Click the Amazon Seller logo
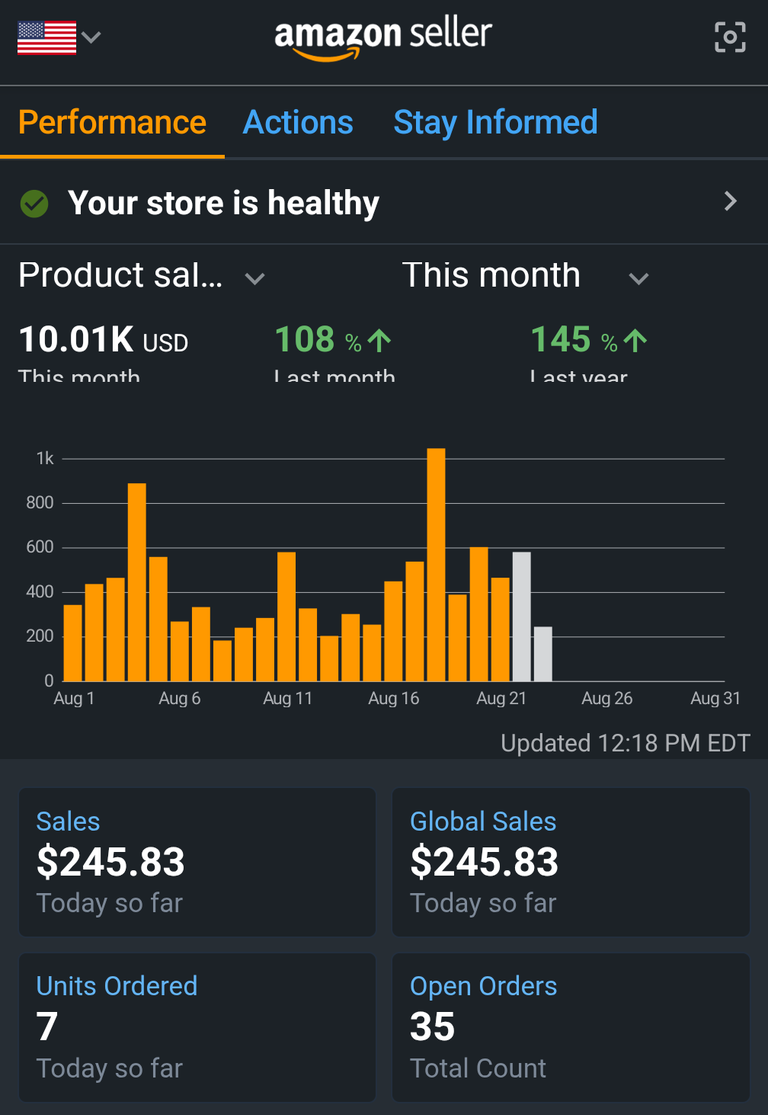 [383, 39]
